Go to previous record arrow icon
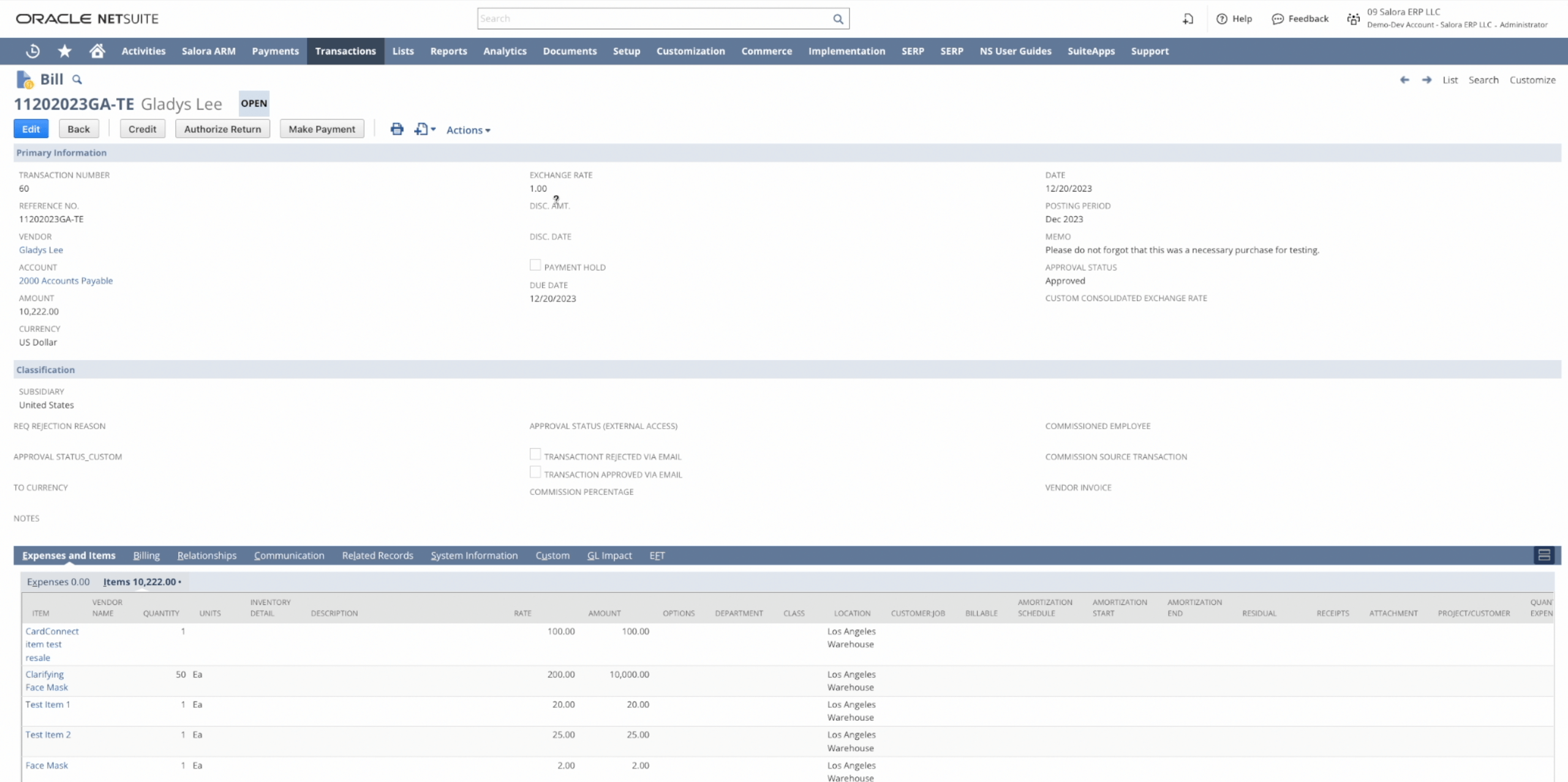This screenshot has height=782, width=1568. [1404, 80]
